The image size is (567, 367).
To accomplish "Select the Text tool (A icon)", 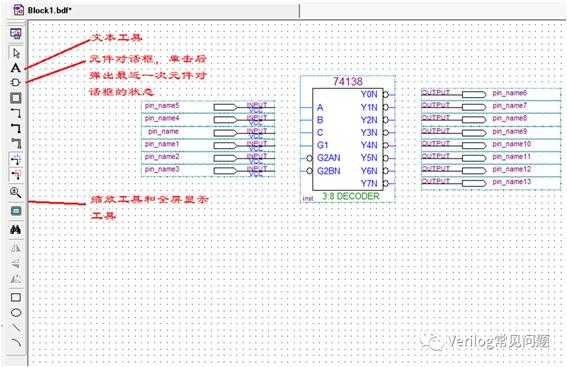I will 15,68.
